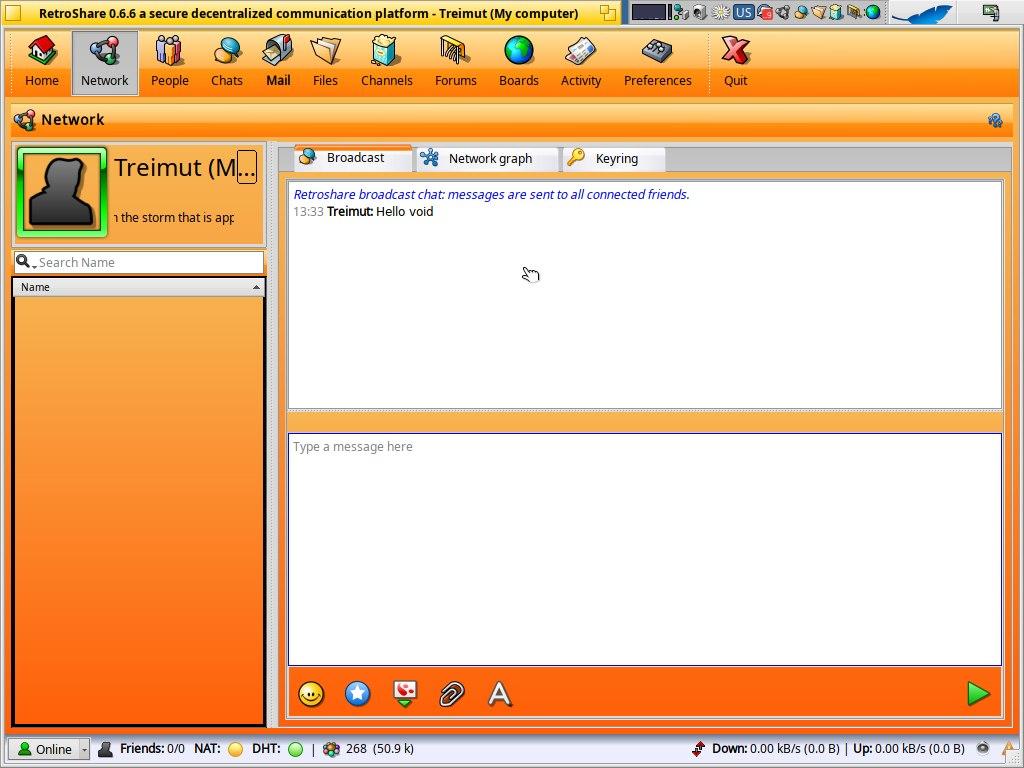This screenshot has height=768, width=1024.
Task: Click the paperclip attach file icon
Action: (x=452, y=694)
